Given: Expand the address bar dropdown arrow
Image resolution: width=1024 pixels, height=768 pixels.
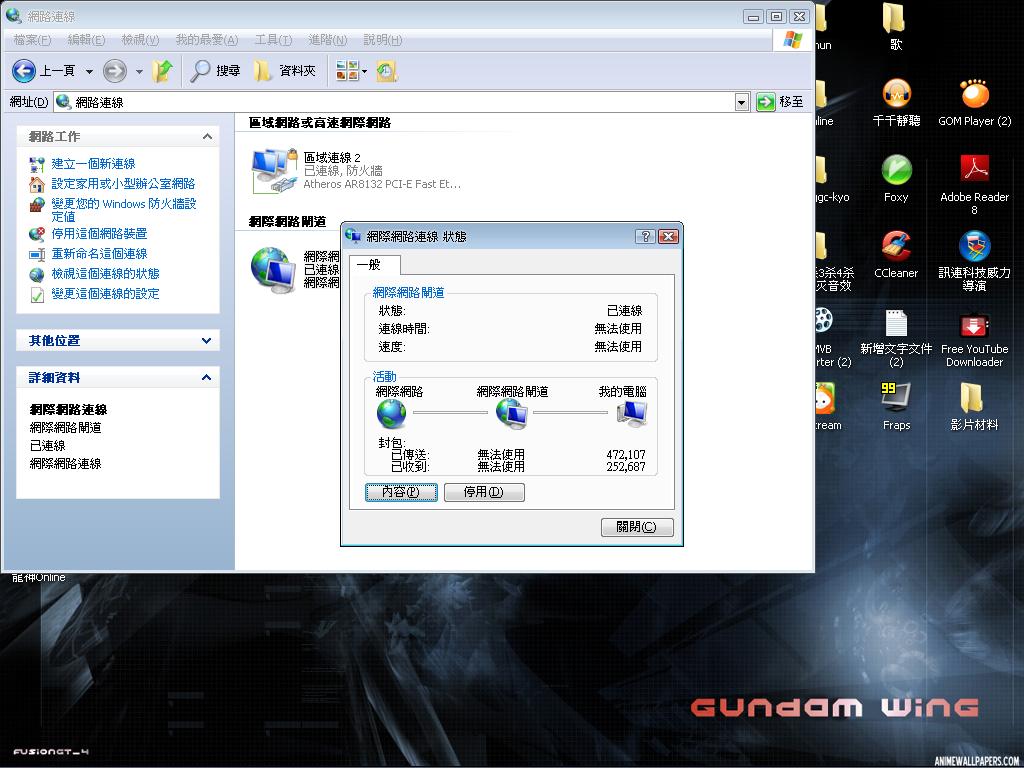Looking at the screenshot, I should pyautogui.click(x=741, y=102).
